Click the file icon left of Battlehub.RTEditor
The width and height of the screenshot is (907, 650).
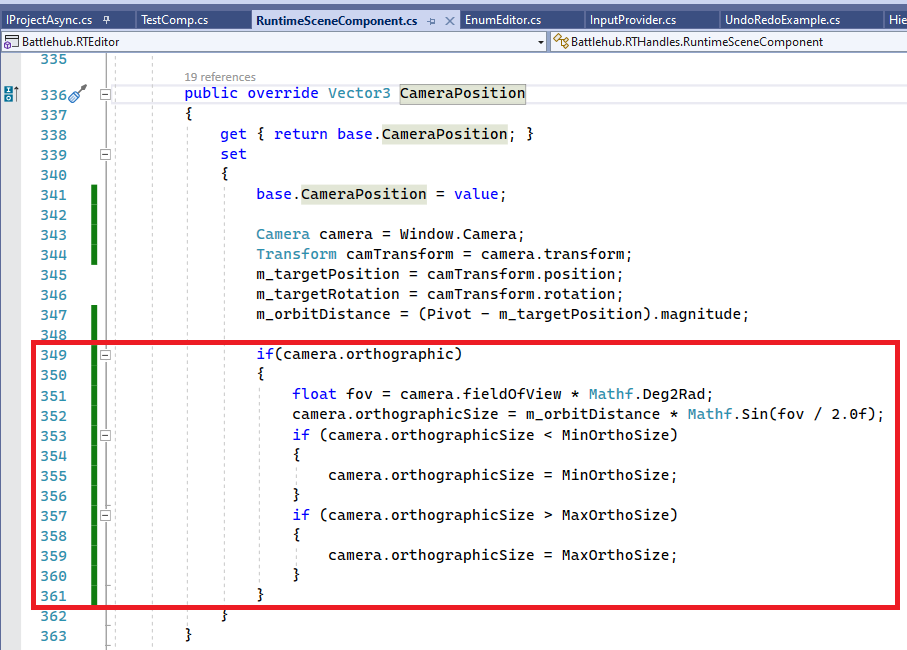pos(10,42)
